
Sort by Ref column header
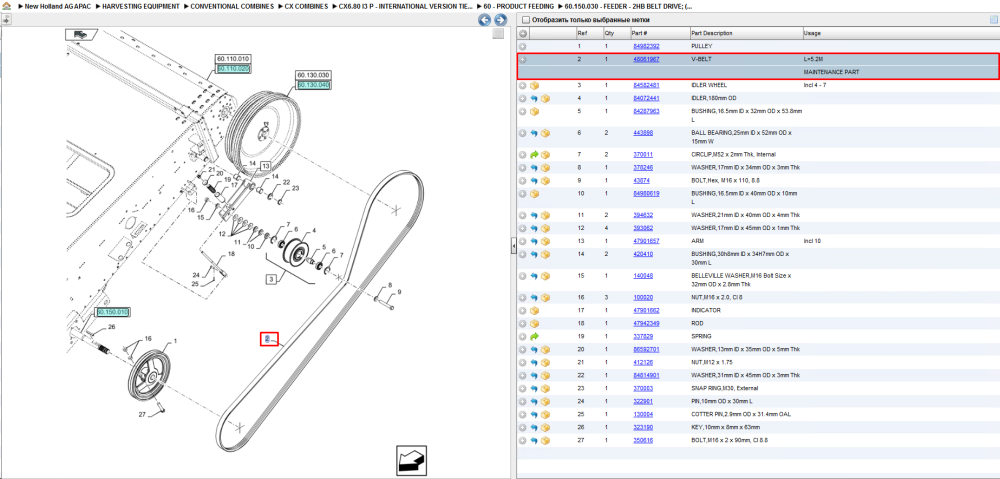(x=582, y=33)
